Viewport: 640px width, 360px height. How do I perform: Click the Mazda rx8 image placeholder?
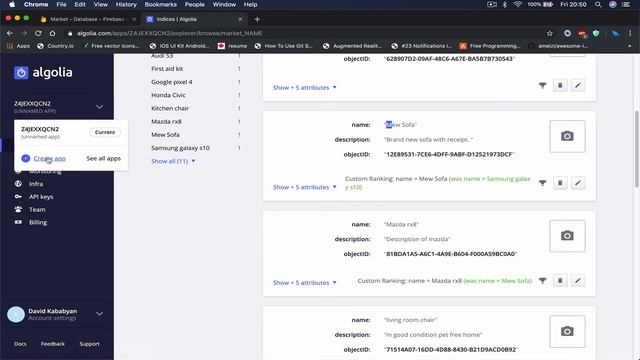click(567, 236)
